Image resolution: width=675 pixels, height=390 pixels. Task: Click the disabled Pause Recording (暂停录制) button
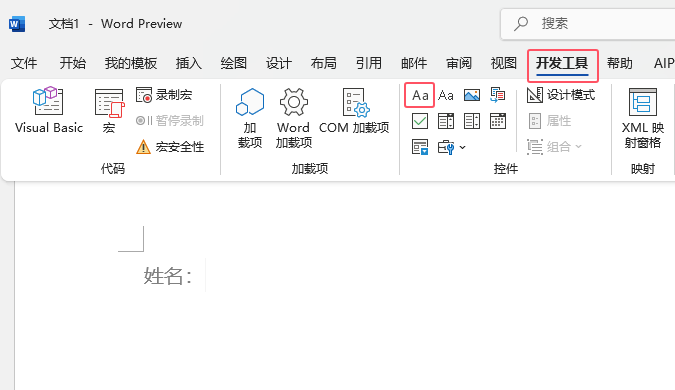click(x=170, y=121)
